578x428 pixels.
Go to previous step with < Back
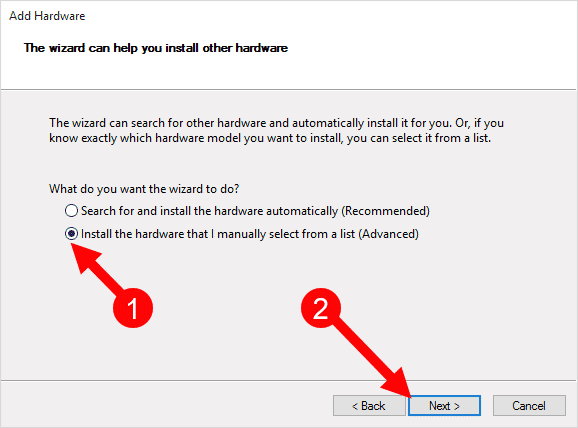tap(369, 406)
